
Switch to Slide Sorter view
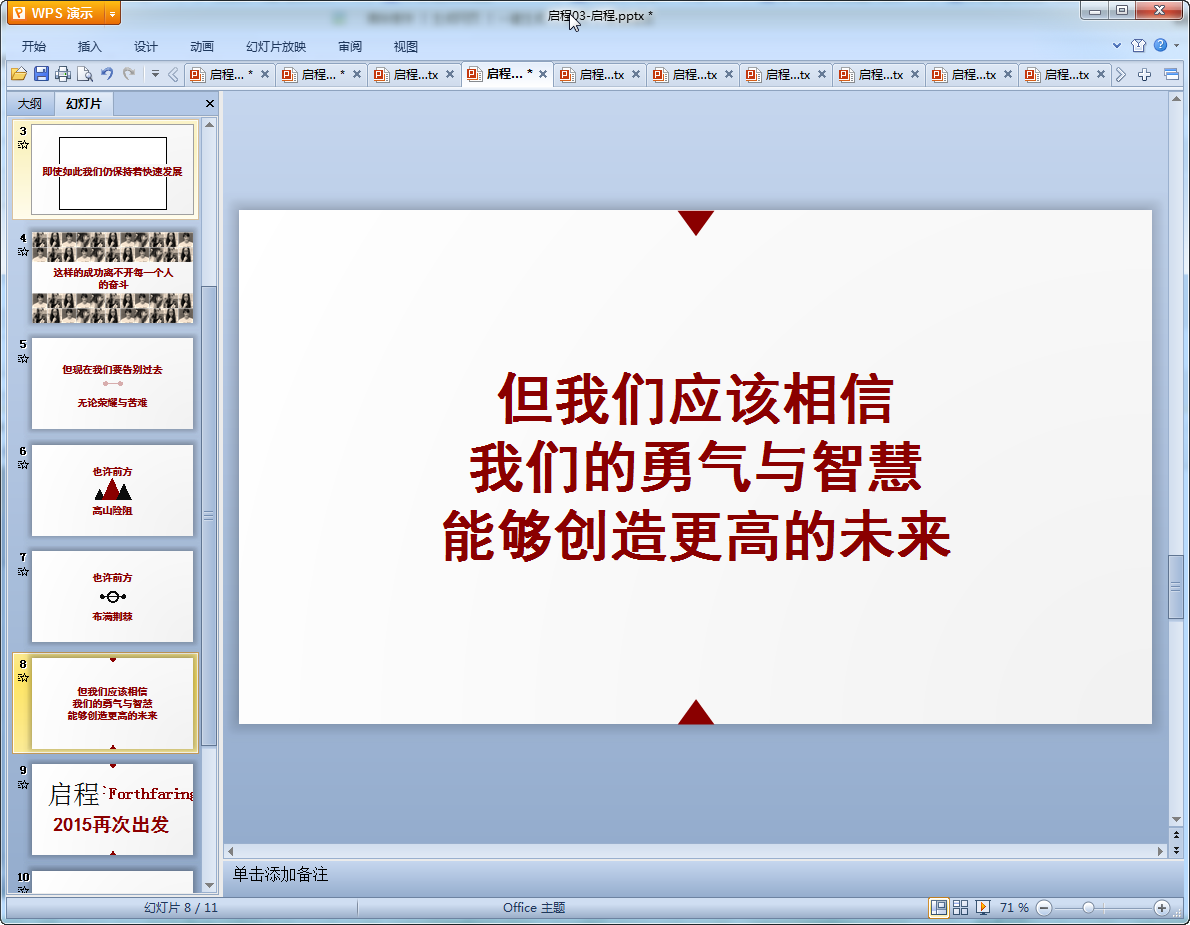(x=960, y=907)
